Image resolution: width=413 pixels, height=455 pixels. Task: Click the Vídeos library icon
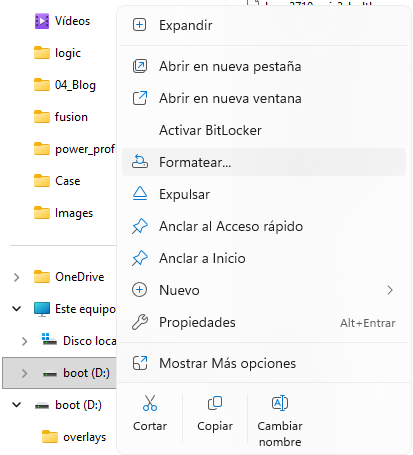pos(42,21)
